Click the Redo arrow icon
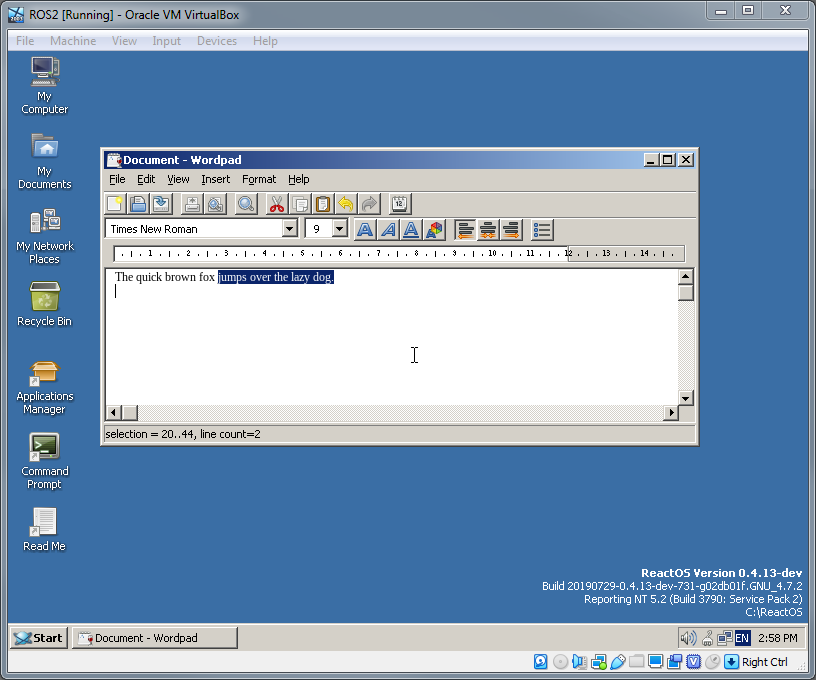816x680 pixels. tap(369, 204)
